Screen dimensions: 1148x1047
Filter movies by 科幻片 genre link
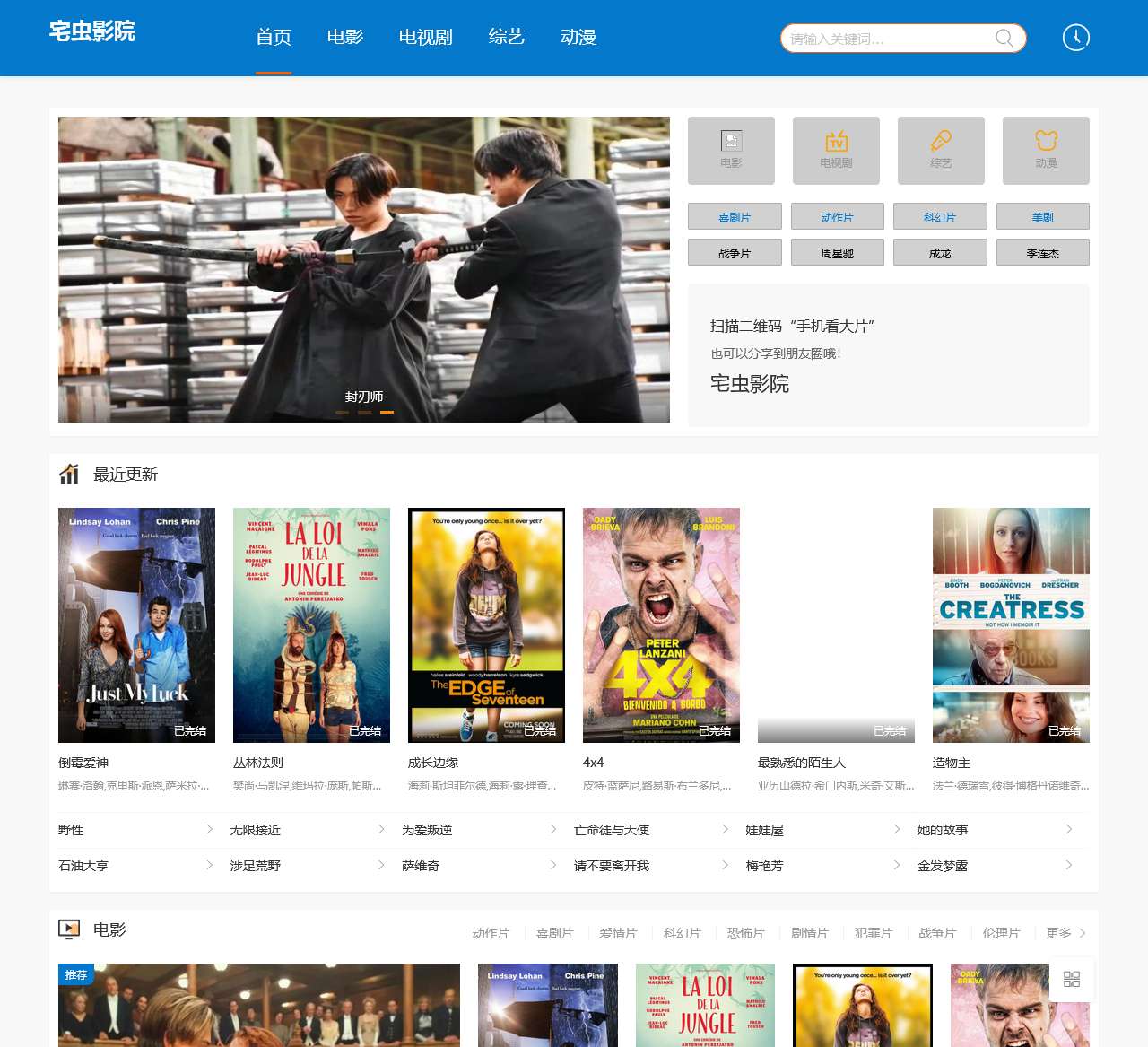pos(682,933)
